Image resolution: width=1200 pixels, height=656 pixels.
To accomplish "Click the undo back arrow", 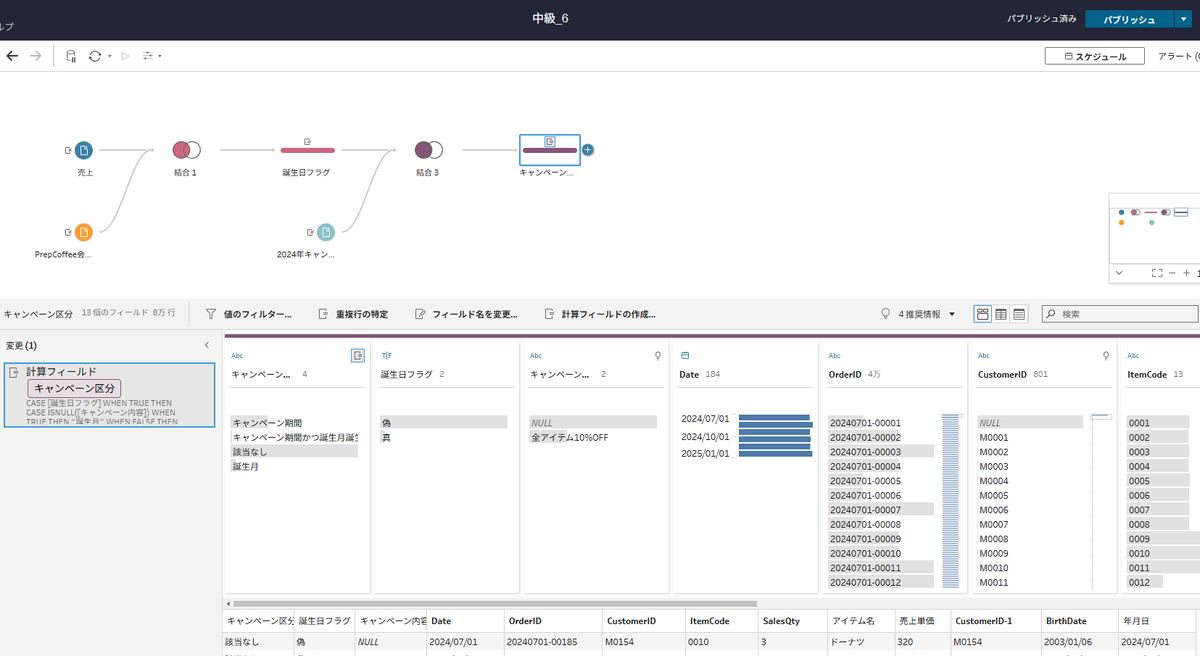I will pyautogui.click(x=12, y=56).
